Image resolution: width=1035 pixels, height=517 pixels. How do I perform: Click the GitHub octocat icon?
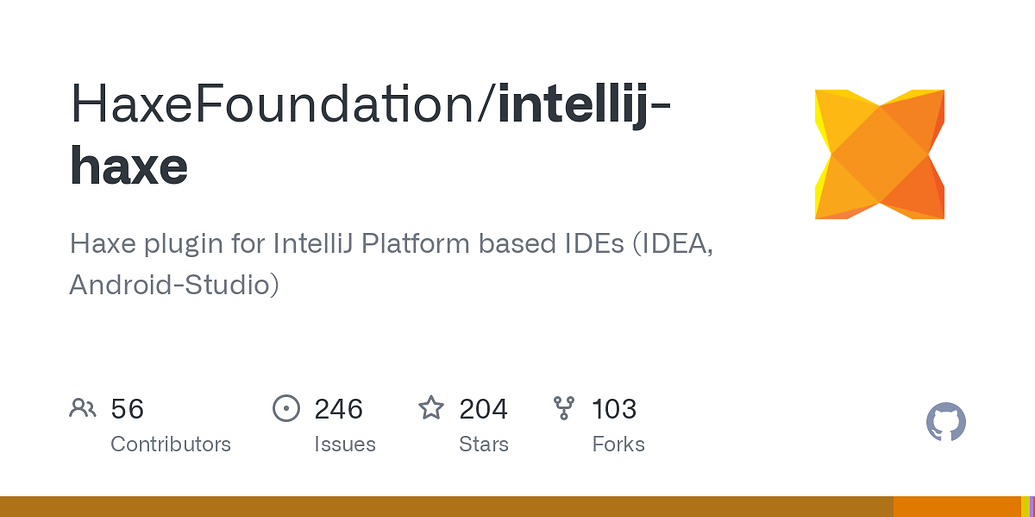pyautogui.click(x=945, y=422)
